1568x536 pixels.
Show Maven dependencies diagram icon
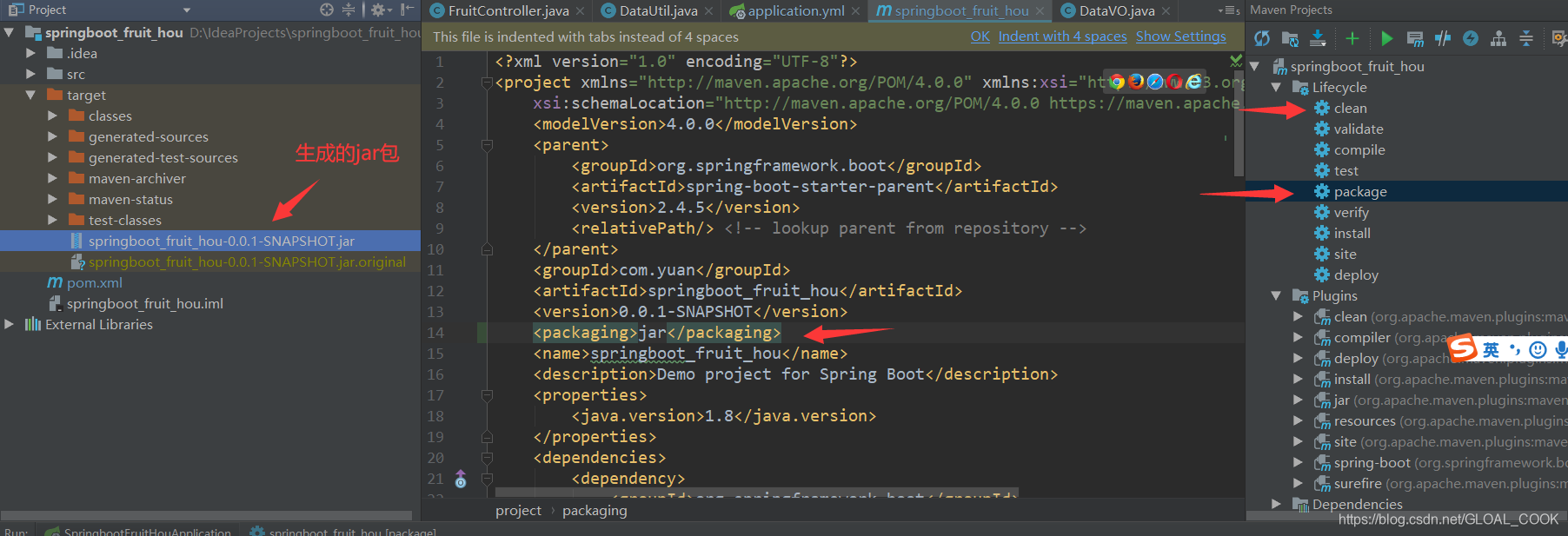(x=1498, y=38)
